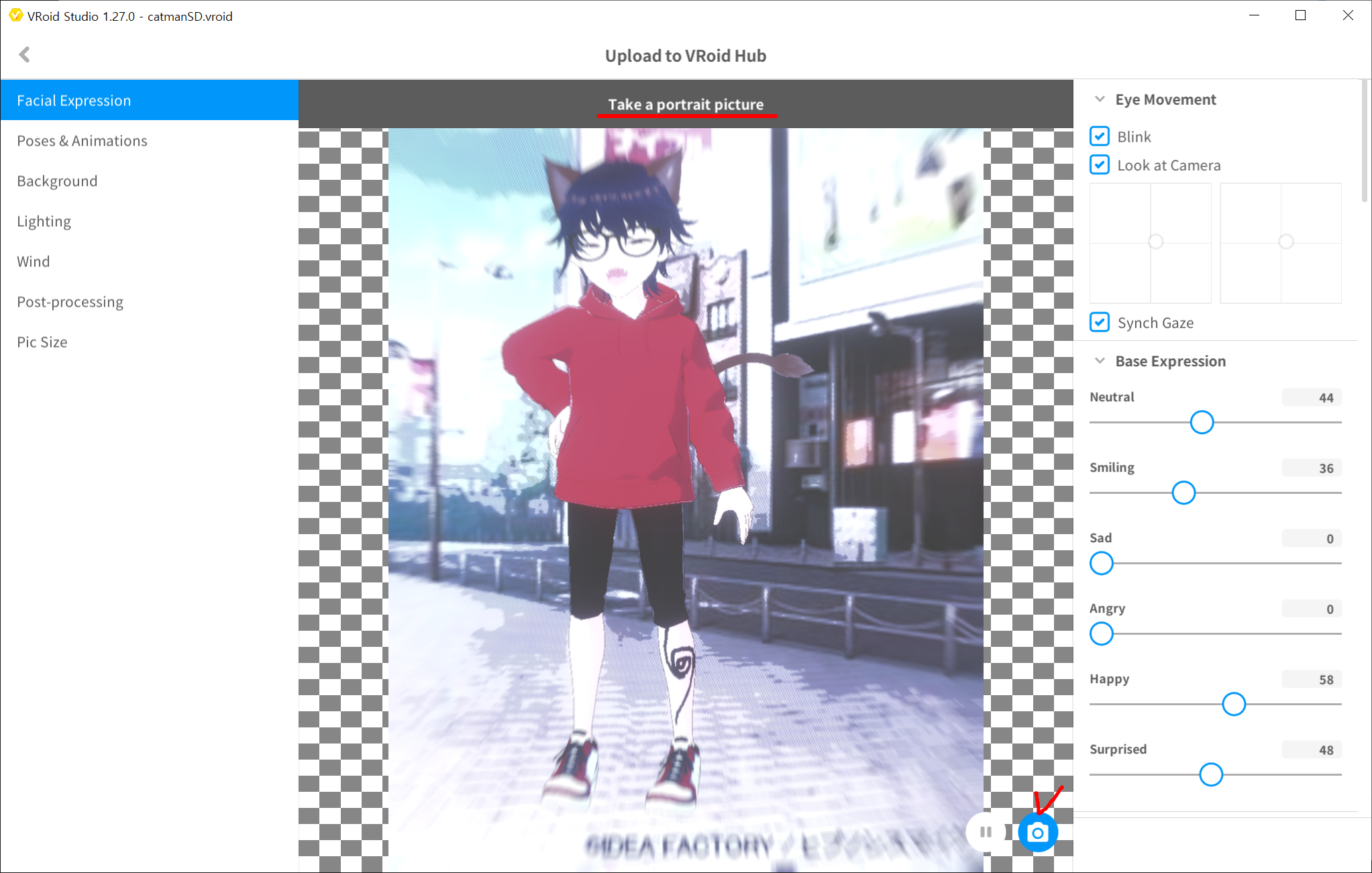1372x873 pixels.
Task: Pause the animation with pause button
Action: coord(986,833)
